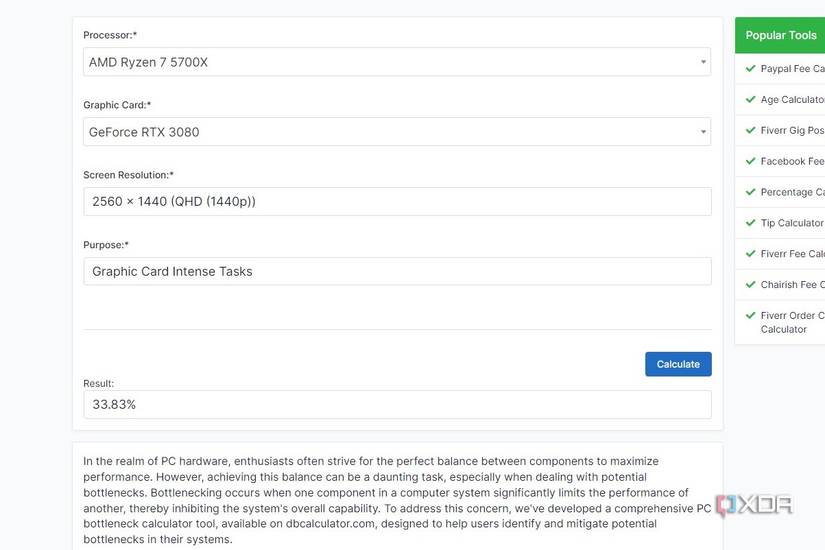The height and width of the screenshot is (550, 825).
Task: Click the checkmark icon beside Fiverr Gig
Action: [750, 131]
